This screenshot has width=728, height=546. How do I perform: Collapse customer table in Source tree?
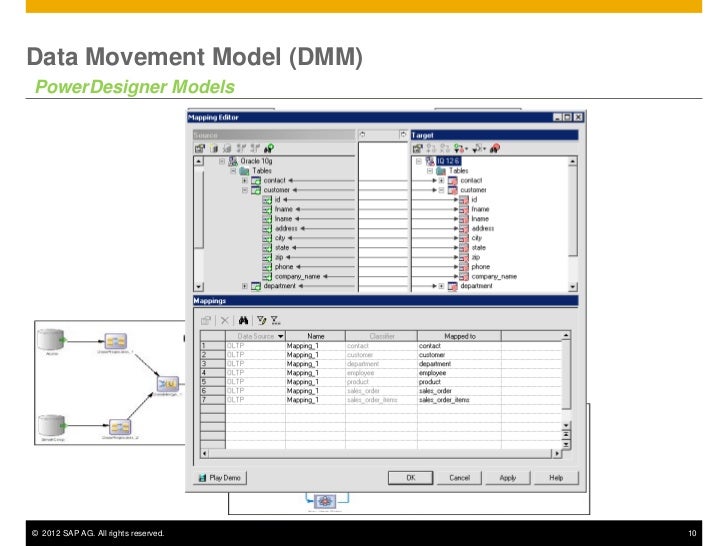[x=245, y=190]
